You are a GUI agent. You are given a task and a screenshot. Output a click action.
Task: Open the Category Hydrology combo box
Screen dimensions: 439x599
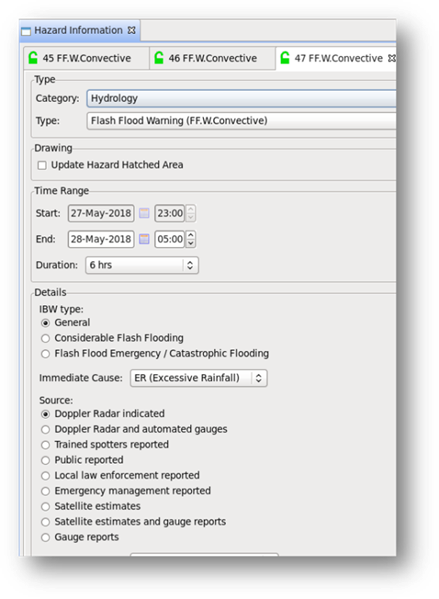coord(241,99)
